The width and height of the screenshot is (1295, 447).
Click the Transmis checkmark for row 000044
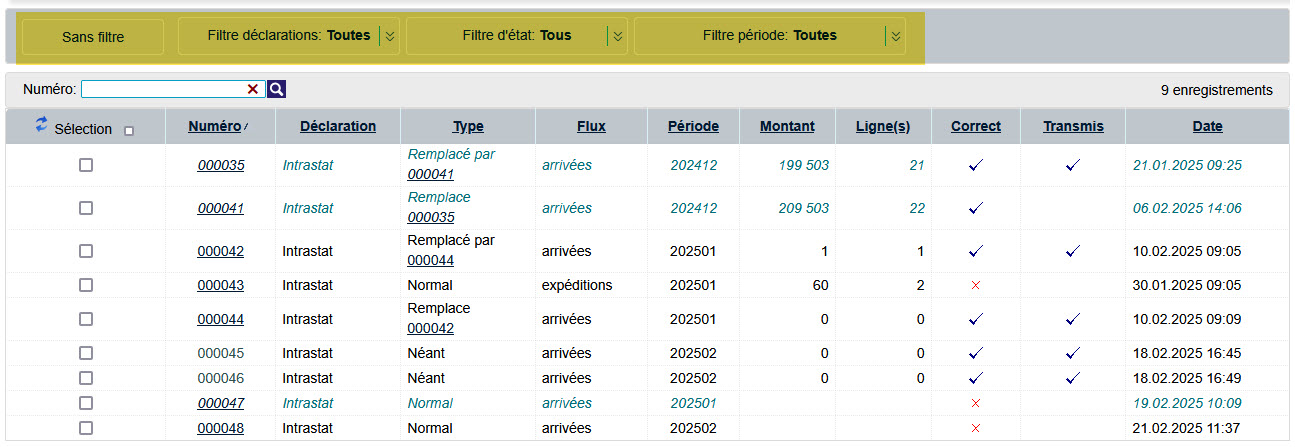[1073, 319]
